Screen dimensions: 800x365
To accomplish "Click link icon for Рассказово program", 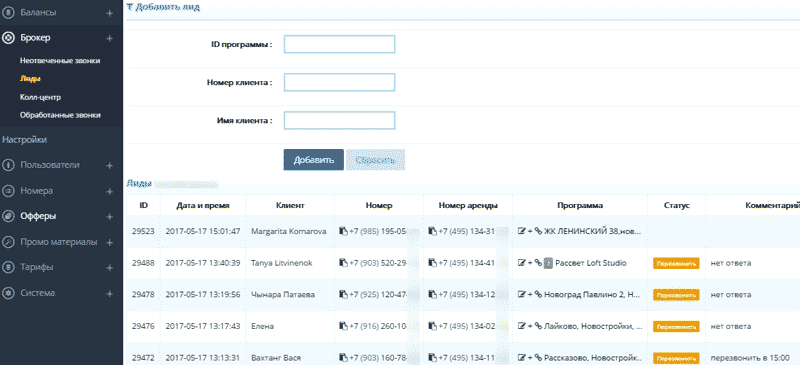I will pyautogui.click(x=538, y=358).
